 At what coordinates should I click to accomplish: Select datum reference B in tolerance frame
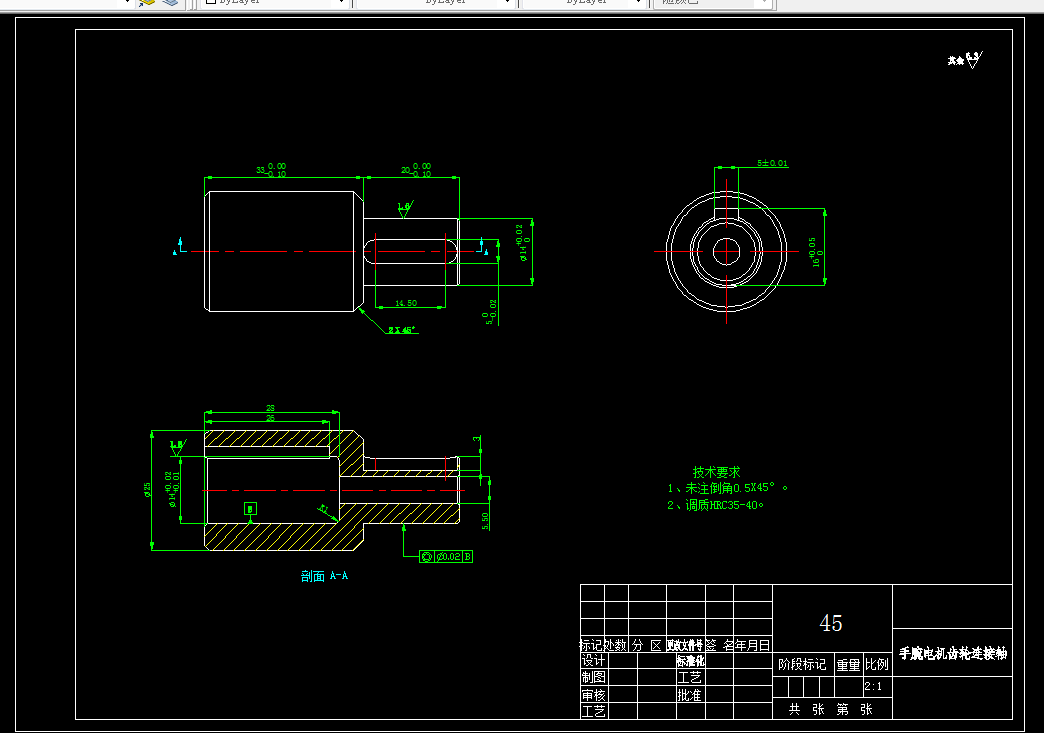point(467,557)
